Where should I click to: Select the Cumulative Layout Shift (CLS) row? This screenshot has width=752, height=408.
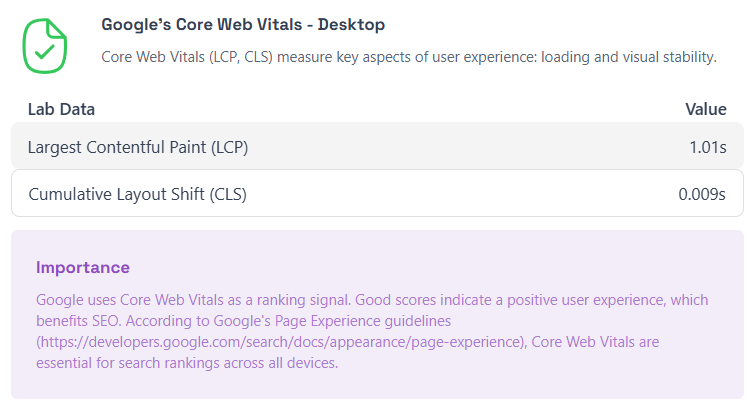point(377,193)
